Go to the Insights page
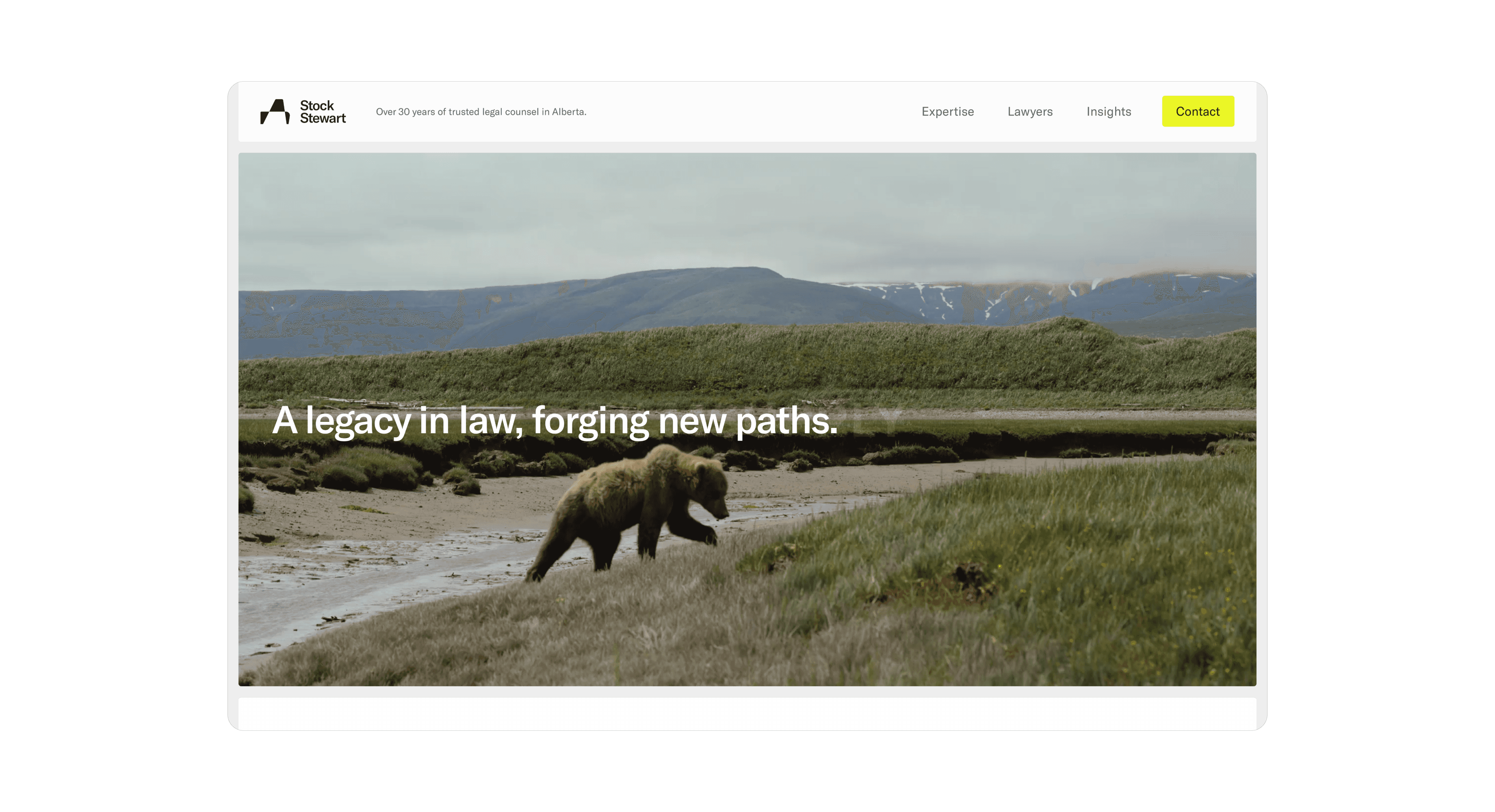The width and height of the screenshot is (1495, 812). 1109,111
